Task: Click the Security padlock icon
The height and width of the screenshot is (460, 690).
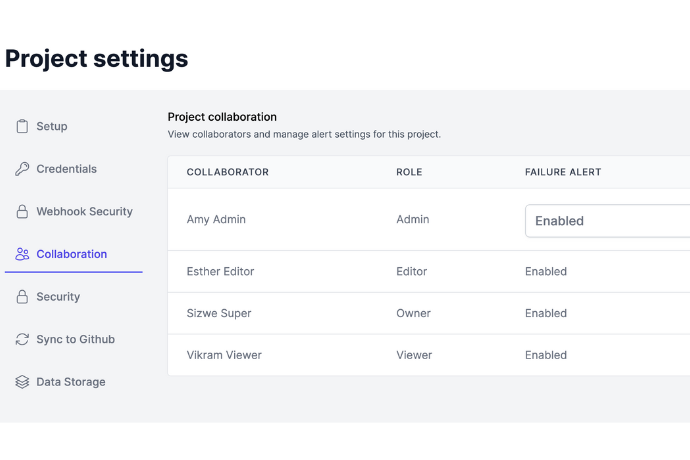Action: [22, 297]
